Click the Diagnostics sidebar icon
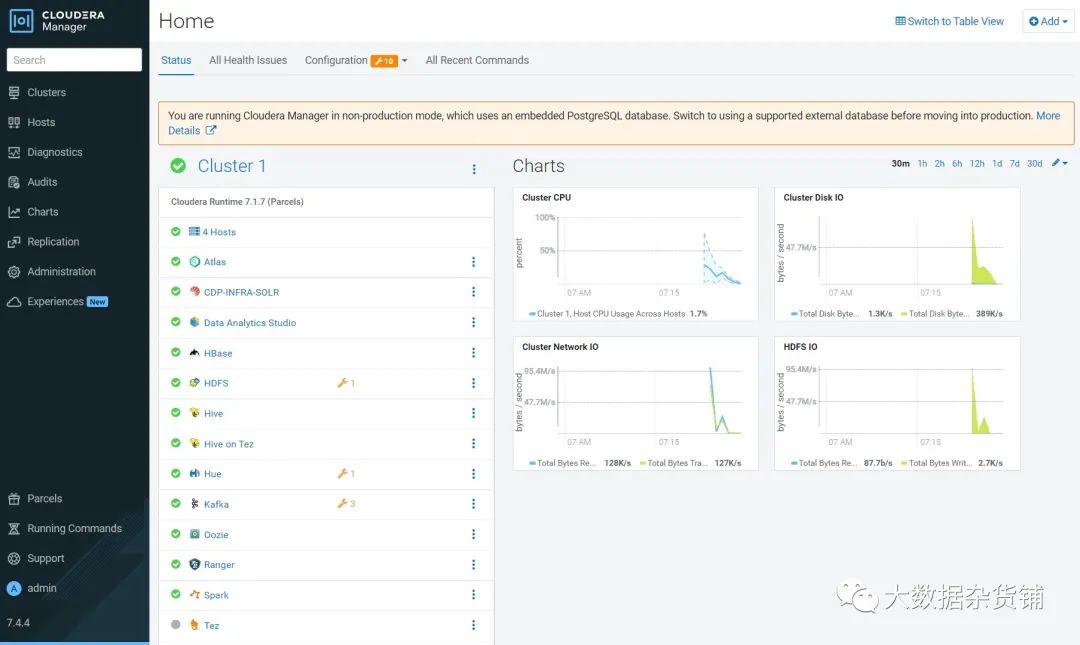1080x645 pixels. [x=14, y=152]
